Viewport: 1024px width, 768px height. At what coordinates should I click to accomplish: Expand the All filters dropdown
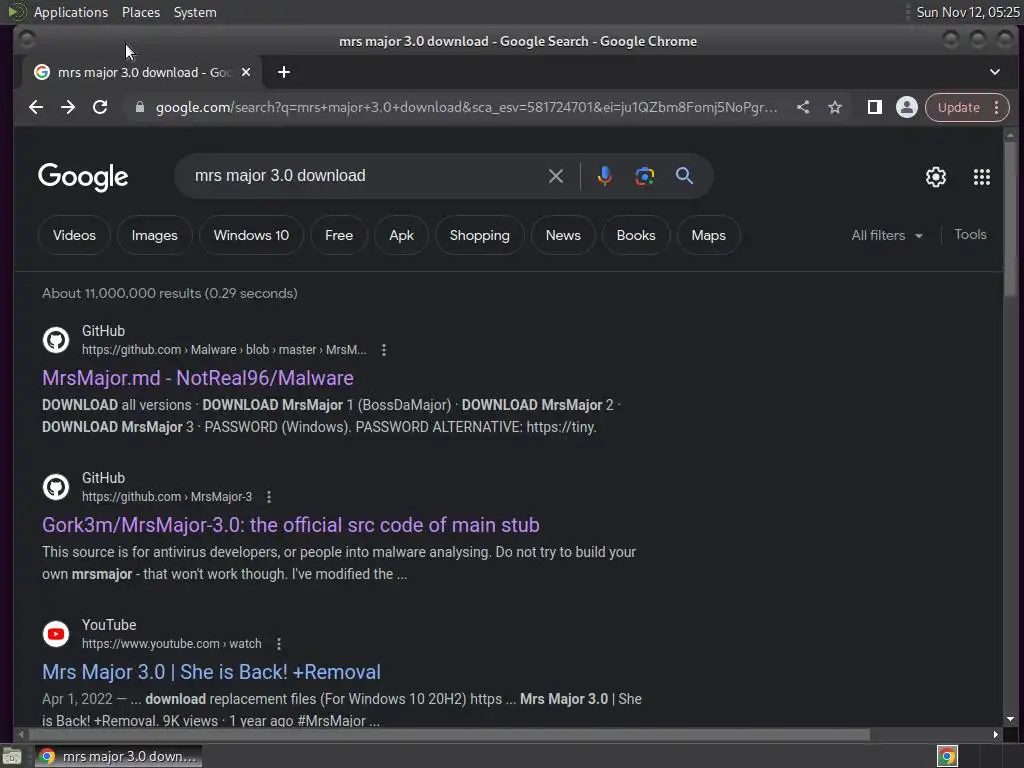(887, 235)
